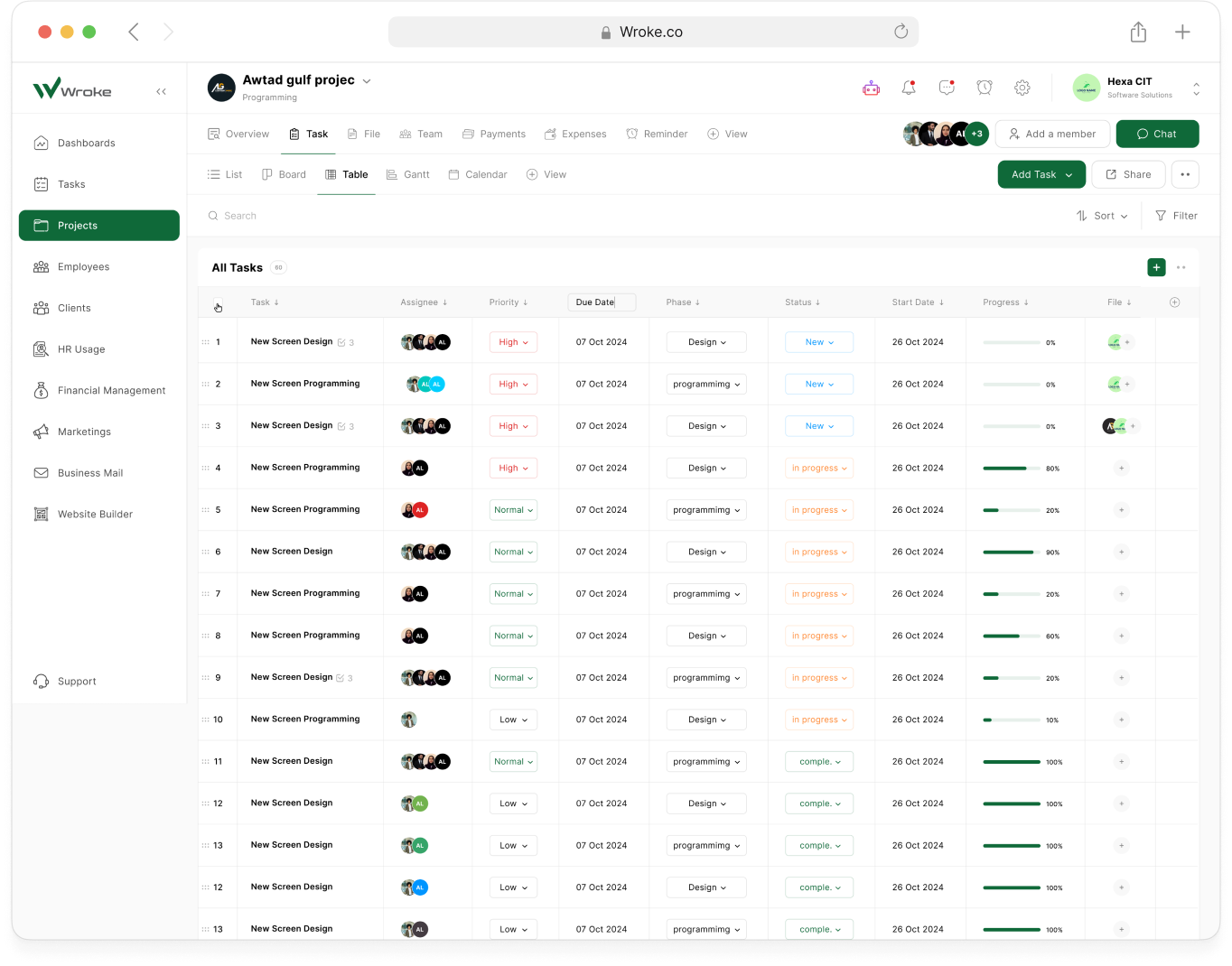This screenshot has height=966, width=1232.
Task: Switch to the Gantt view tab
Action: coord(407,174)
